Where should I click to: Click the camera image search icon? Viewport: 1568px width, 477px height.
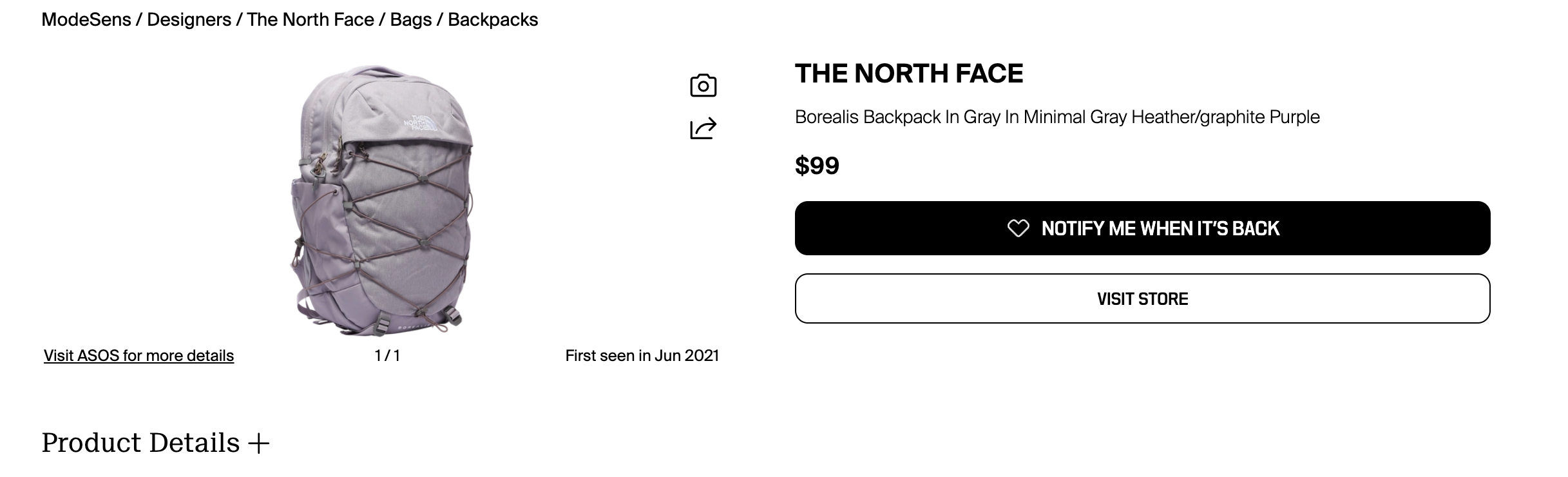coord(703,86)
